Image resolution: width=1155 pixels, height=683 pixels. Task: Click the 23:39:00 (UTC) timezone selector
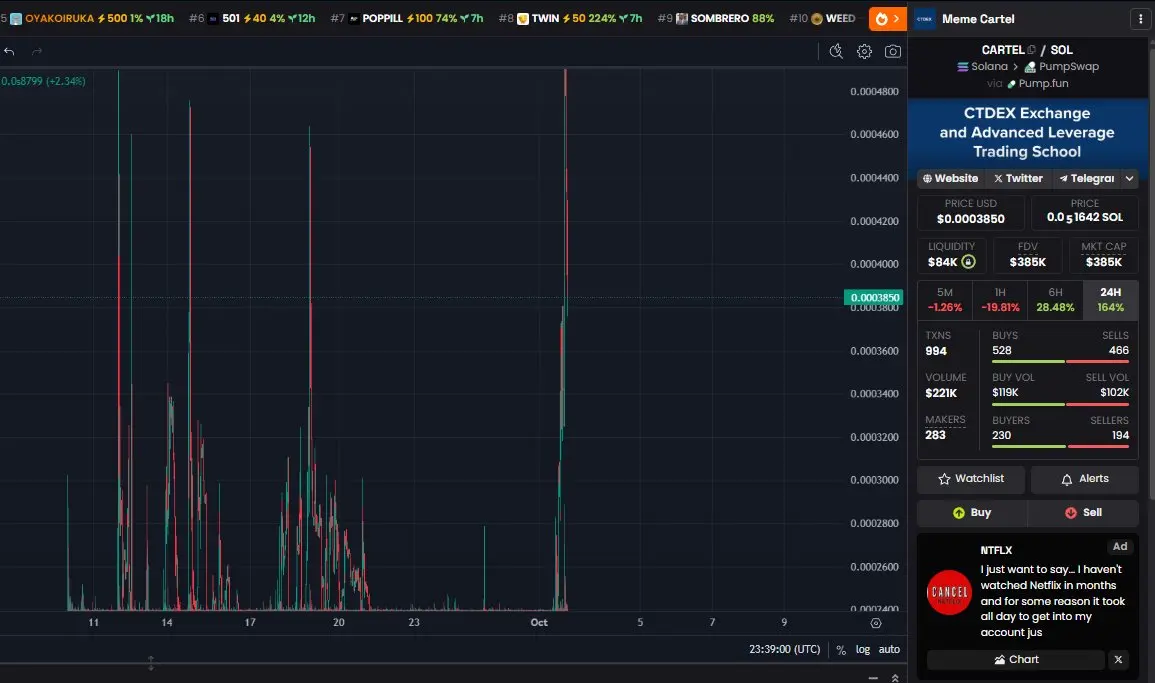click(x=784, y=649)
